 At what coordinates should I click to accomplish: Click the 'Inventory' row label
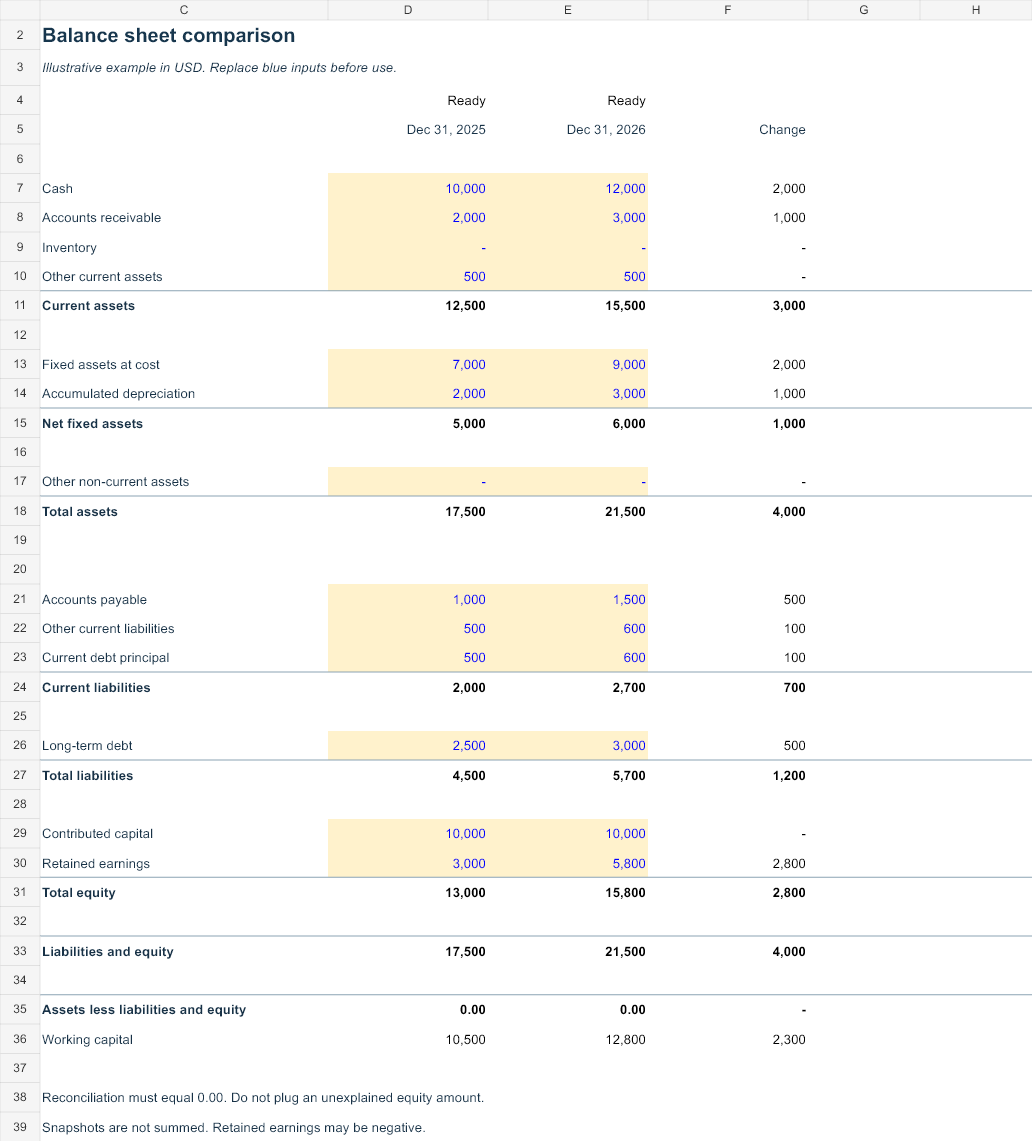(x=69, y=247)
